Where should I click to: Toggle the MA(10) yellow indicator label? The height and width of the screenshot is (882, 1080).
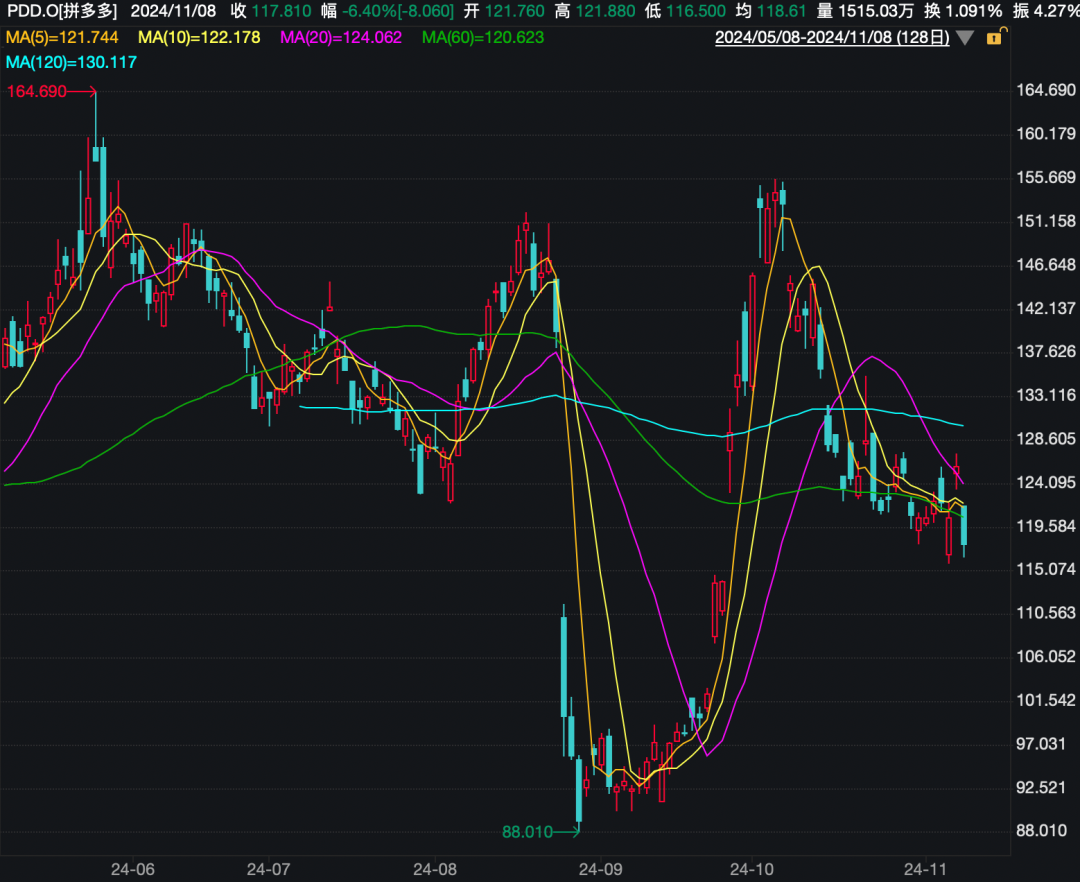[x=199, y=37]
